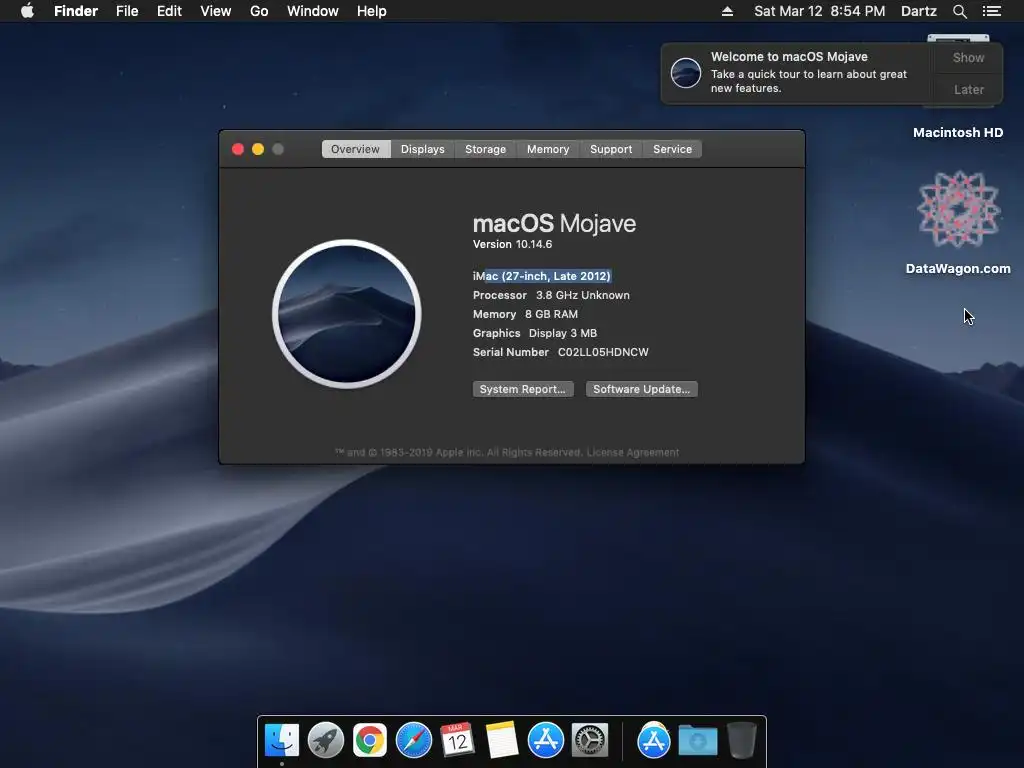Viewport: 1024px width, 768px height.
Task: Open Finder from the Dock
Action: 282,740
